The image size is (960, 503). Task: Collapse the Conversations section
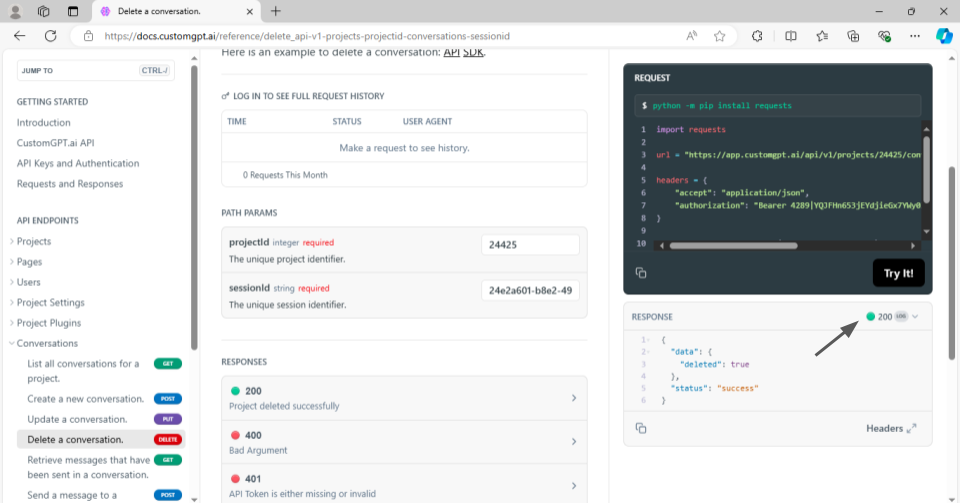click(47, 343)
